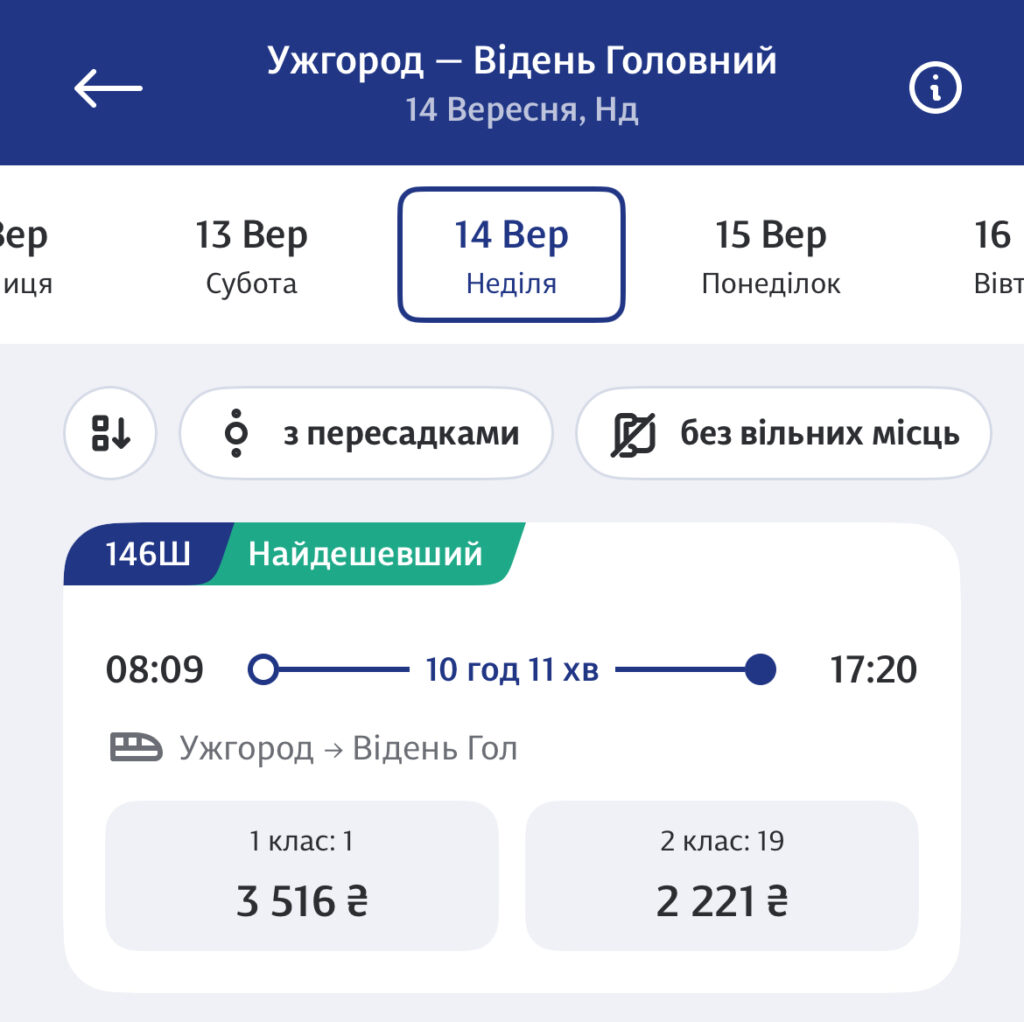
Task: Select the 14 Вер Неділя date tab
Action: click(x=511, y=255)
